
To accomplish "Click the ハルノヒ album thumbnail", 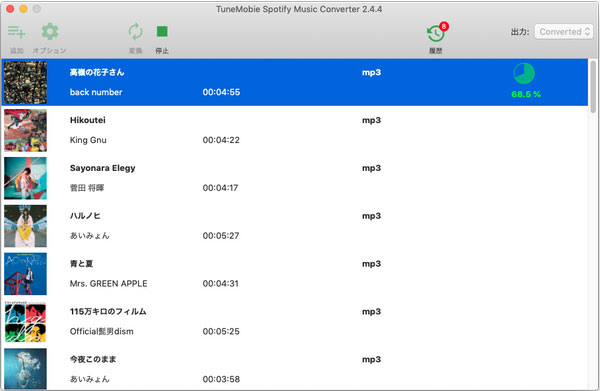I will [25, 226].
